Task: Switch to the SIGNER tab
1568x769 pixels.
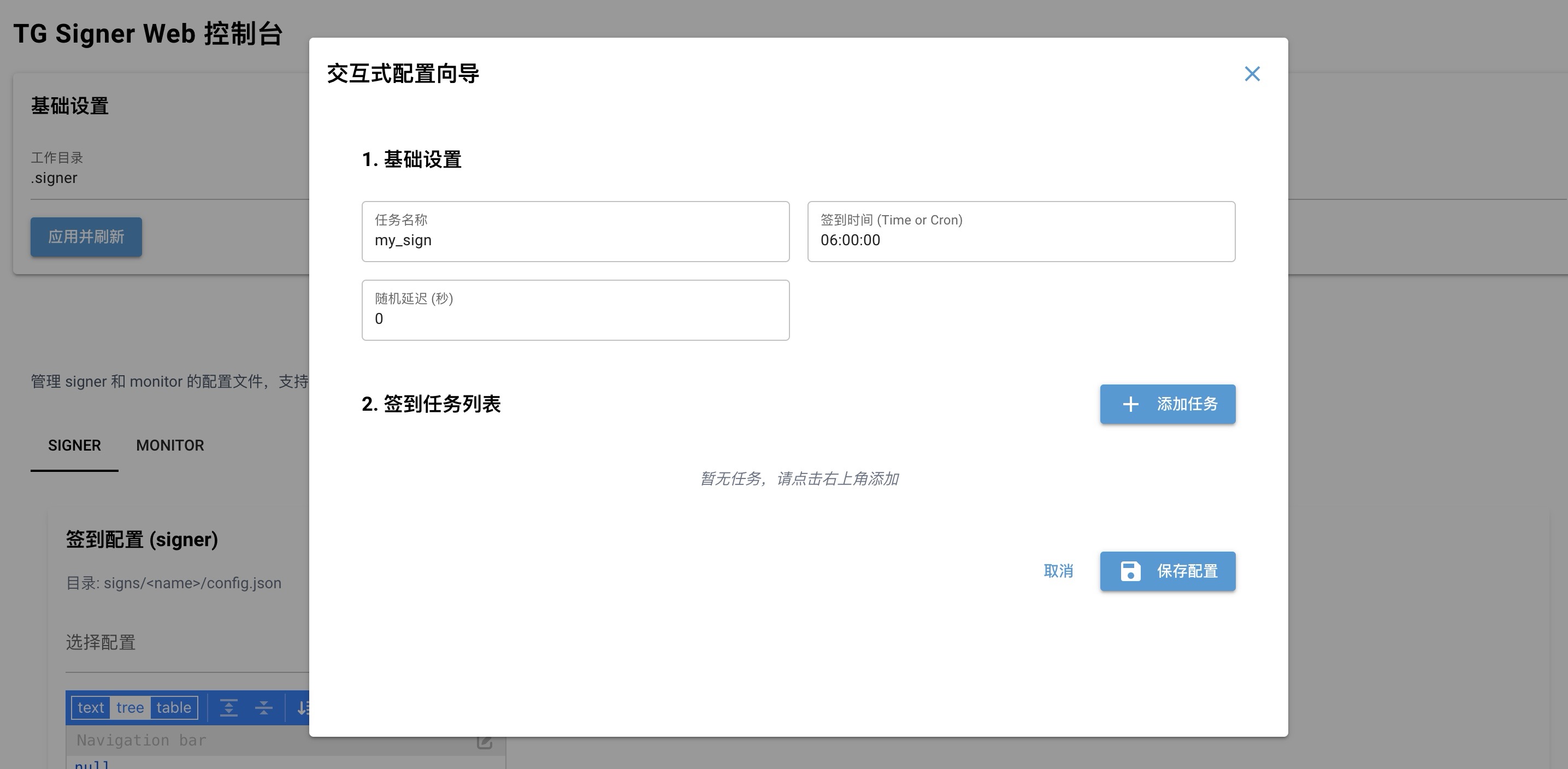Action: coord(74,445)
